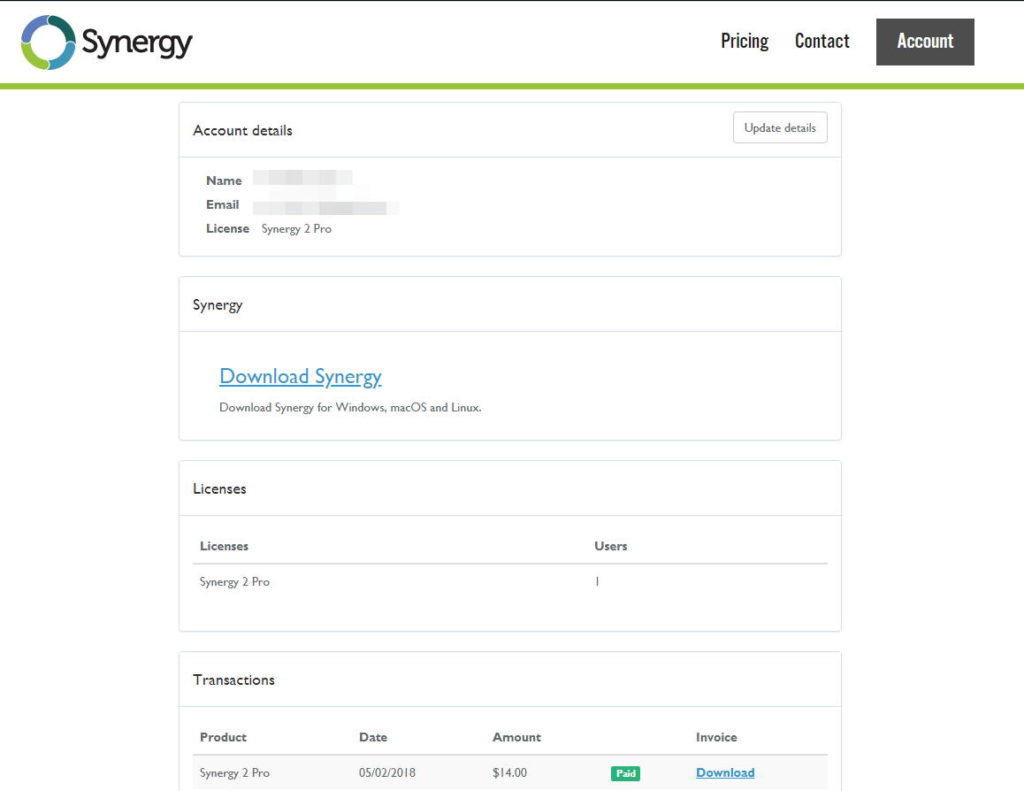Viewport: 1024px width, 791px height.
Task: Open the Download Synergy link
Action: [x=300, y=376]
